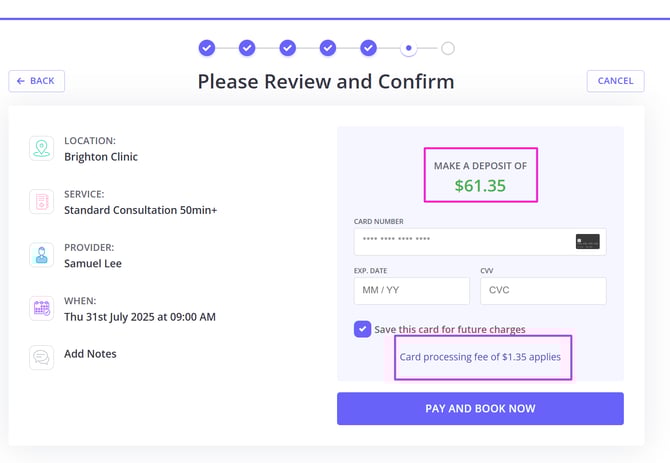670x463 pixels.
Task: Click the location pin icon
Action: [41, 149]
